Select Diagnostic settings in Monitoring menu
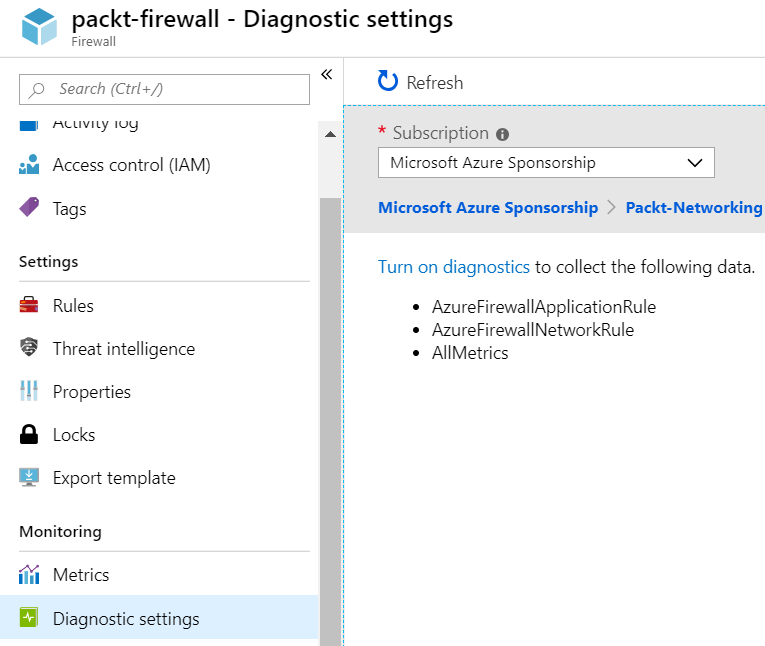The image size is (765, 646). [x=126, y=619]
